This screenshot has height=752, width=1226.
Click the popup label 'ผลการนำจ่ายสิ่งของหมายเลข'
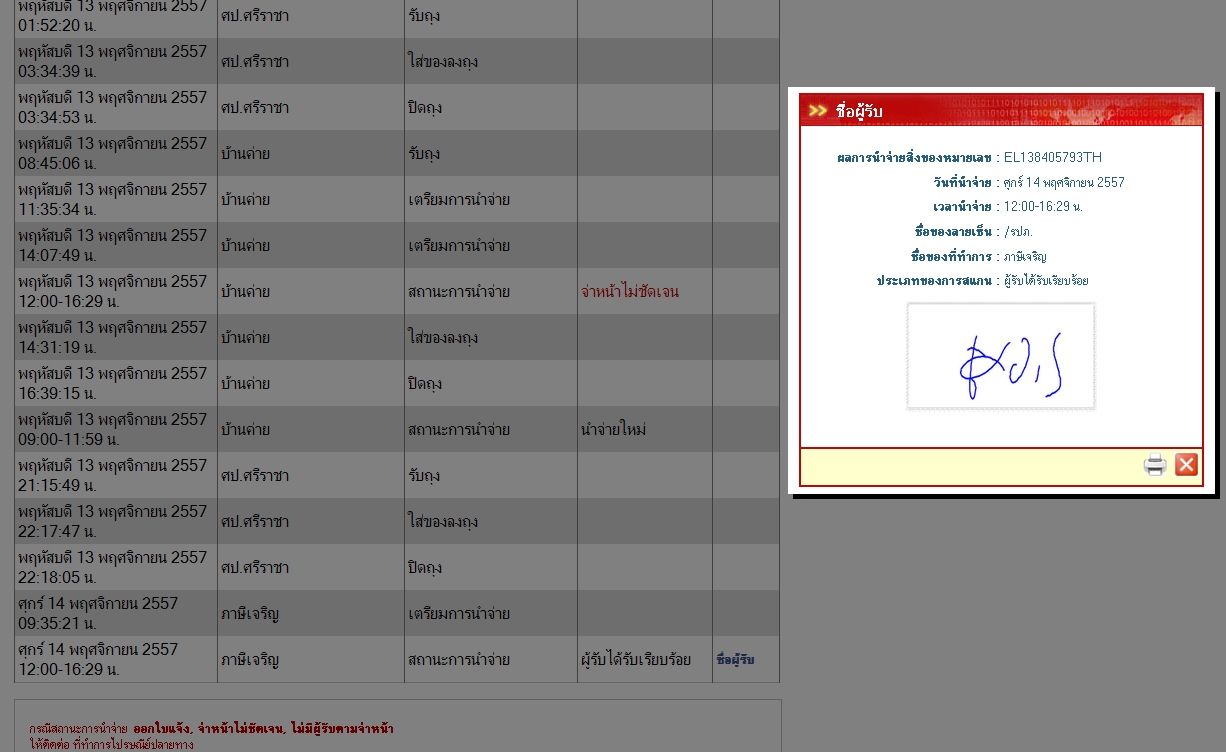(x=914, y=158)
